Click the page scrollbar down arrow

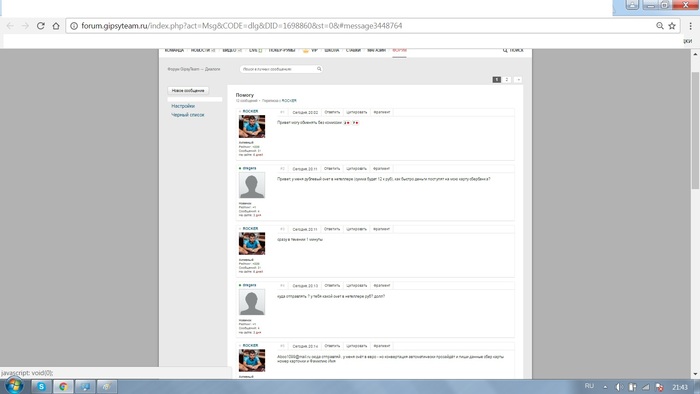(x=695, y=374)
